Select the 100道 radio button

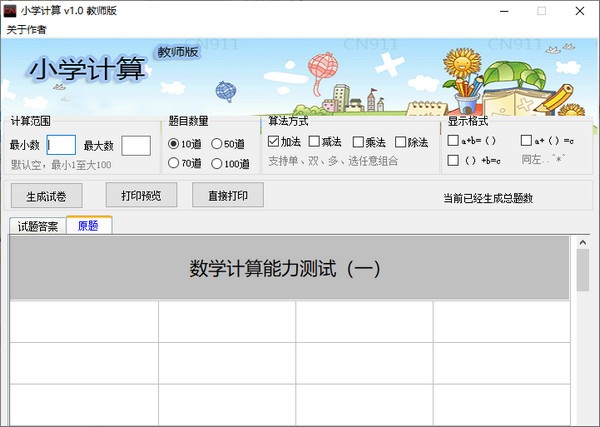216,163
